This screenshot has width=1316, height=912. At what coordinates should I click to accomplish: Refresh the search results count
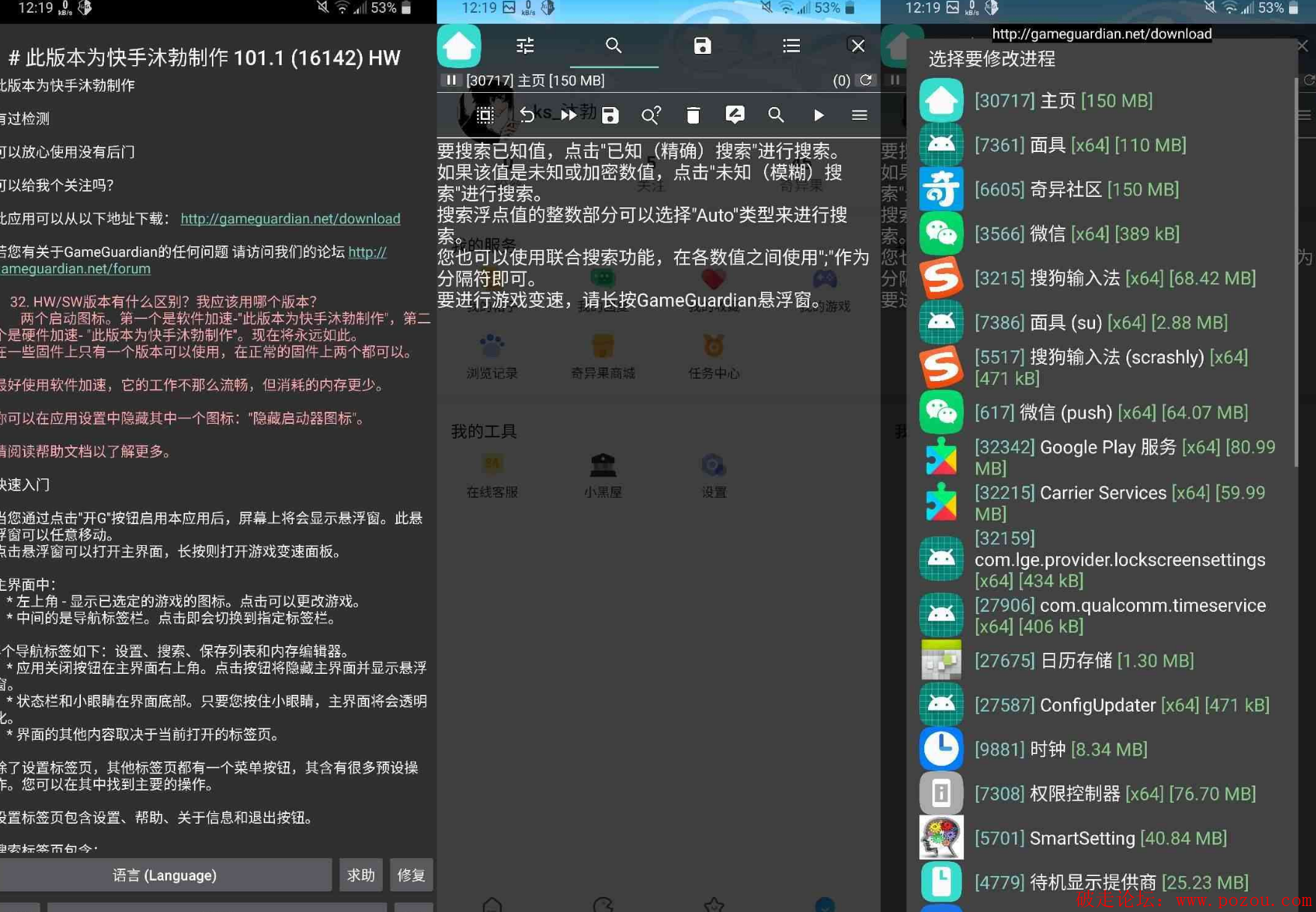click(x=867, y=80)
